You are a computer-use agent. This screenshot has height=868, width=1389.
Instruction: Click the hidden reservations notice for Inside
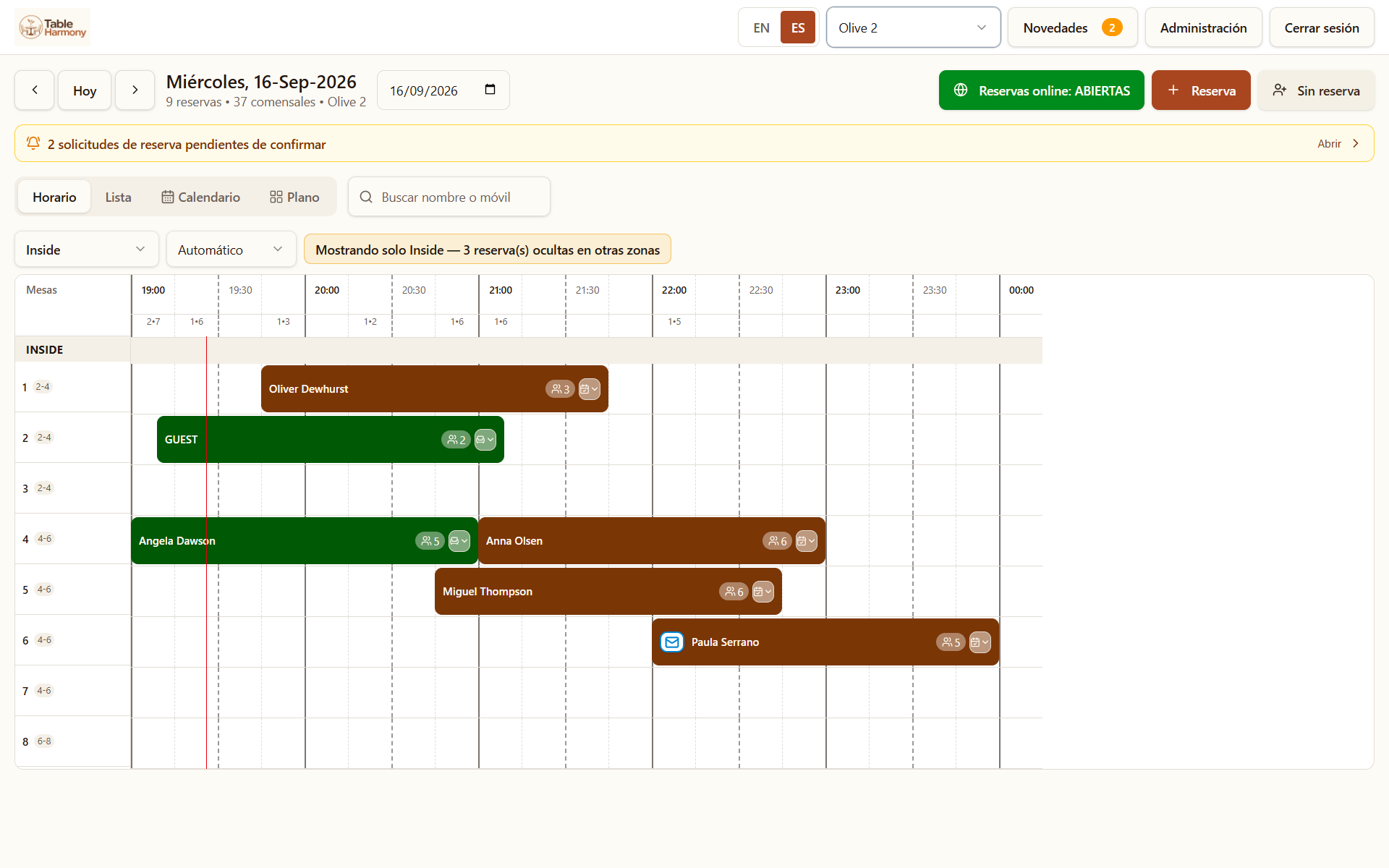point(488,250)
